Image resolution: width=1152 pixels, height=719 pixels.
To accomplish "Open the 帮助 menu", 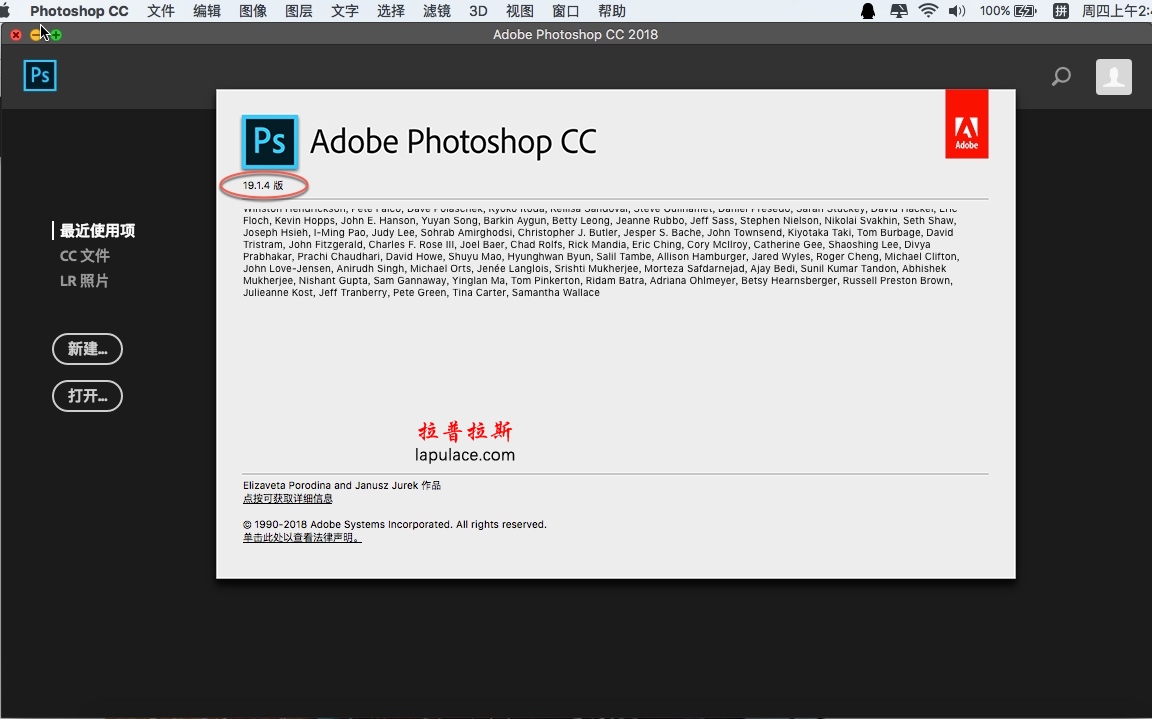I will pyautogui.click(x=612, y=11).
